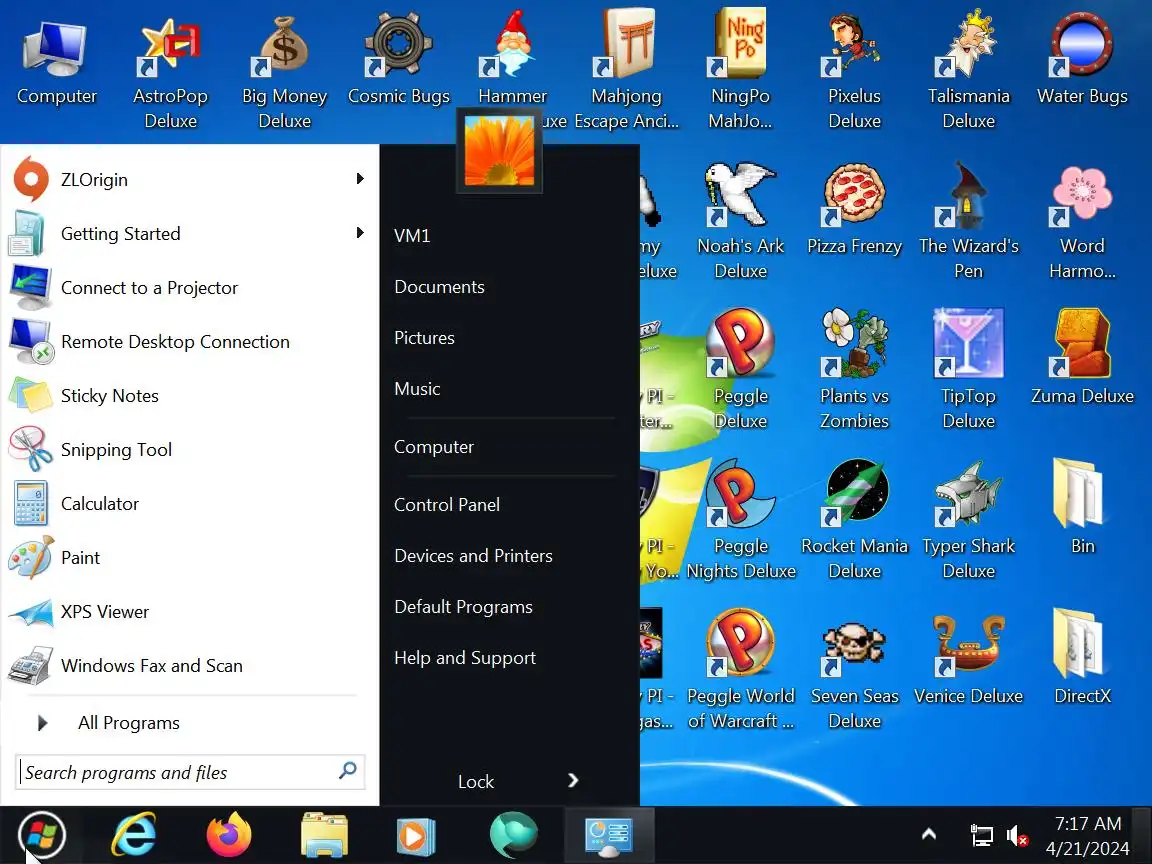Open Windows Explorer from taskbar
Viewport: 1152px width, 864px height.
324,835
